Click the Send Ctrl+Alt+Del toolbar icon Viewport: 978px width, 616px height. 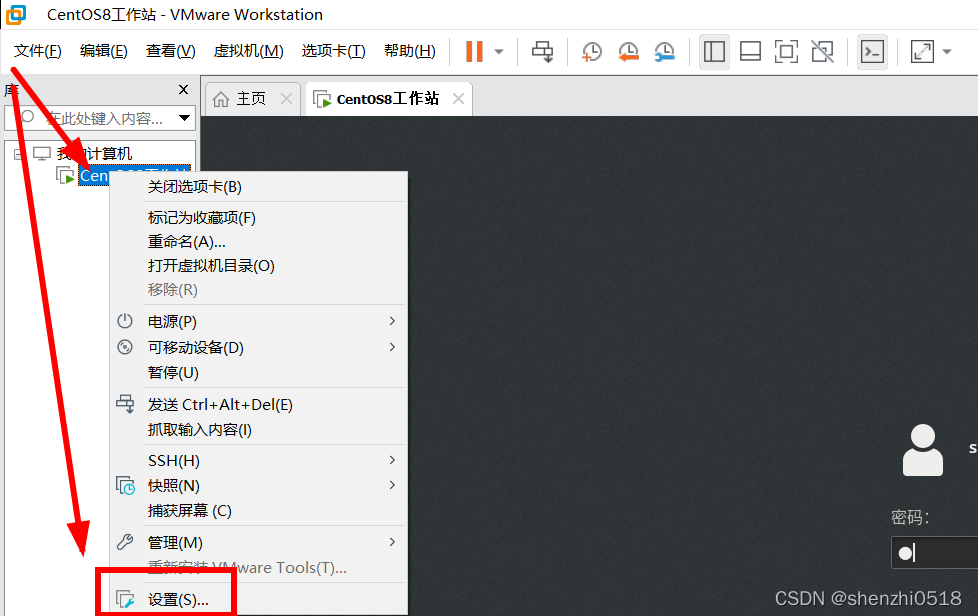(542, 51)
